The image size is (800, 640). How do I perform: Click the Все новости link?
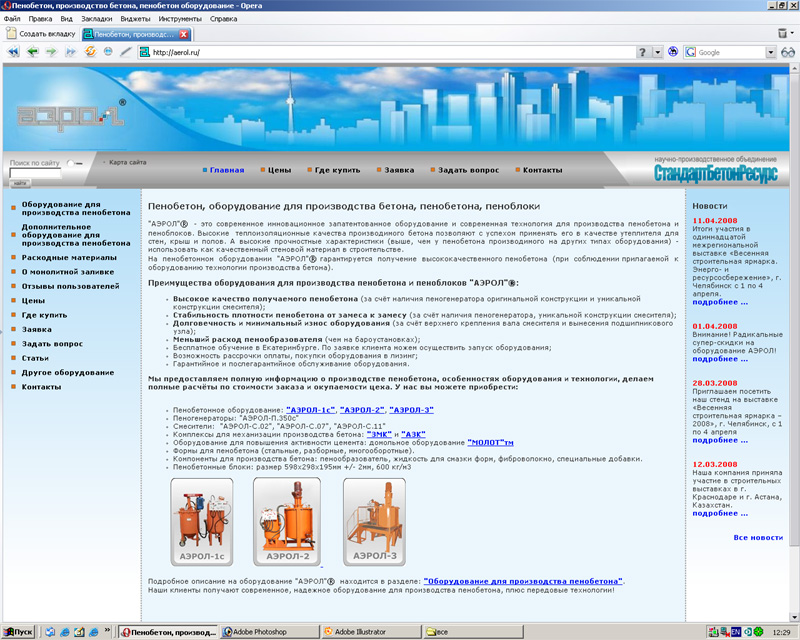click(x=758, y=537)
